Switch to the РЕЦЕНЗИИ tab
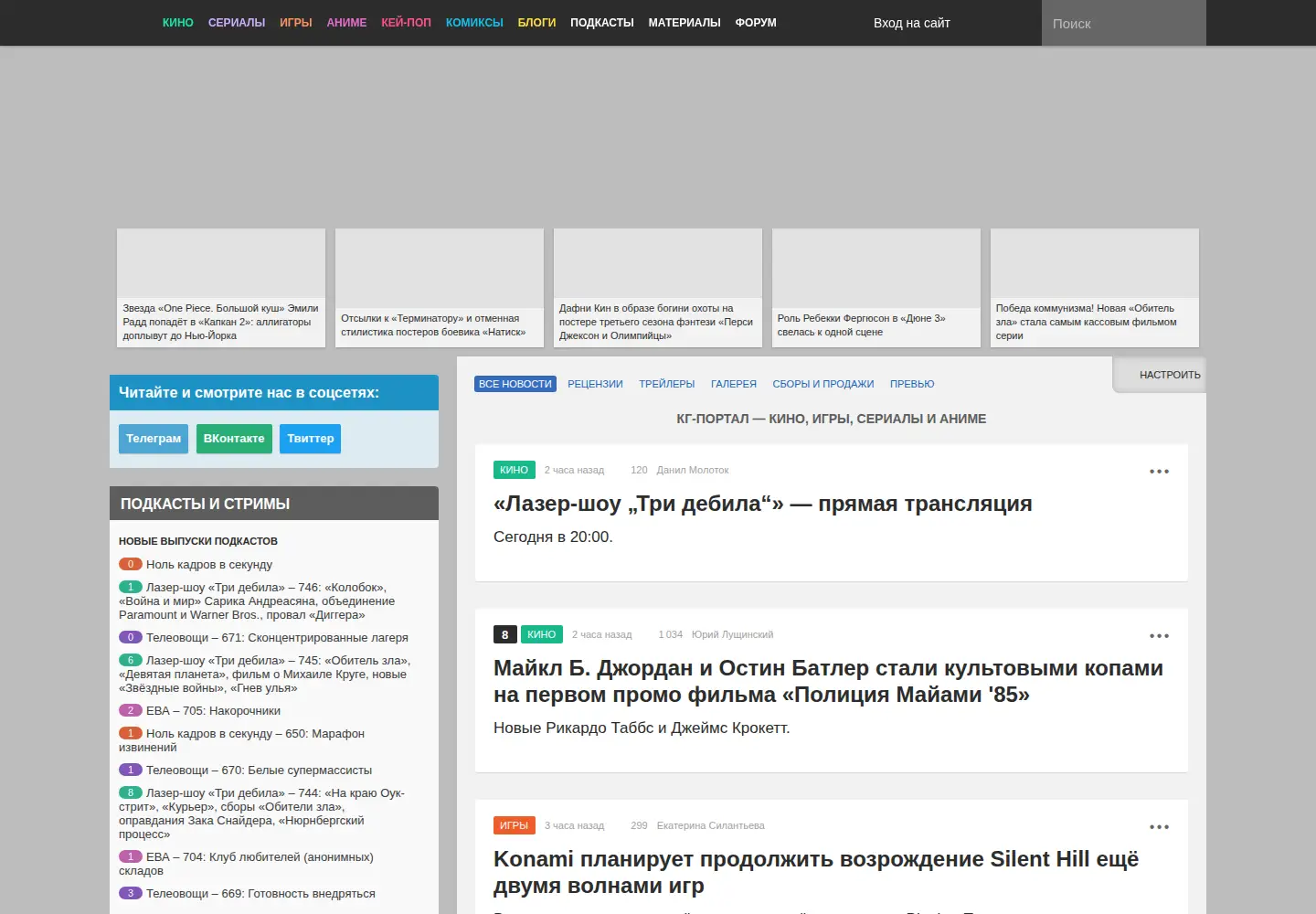Screen dimensions: 1316x914 click(595, 384)
